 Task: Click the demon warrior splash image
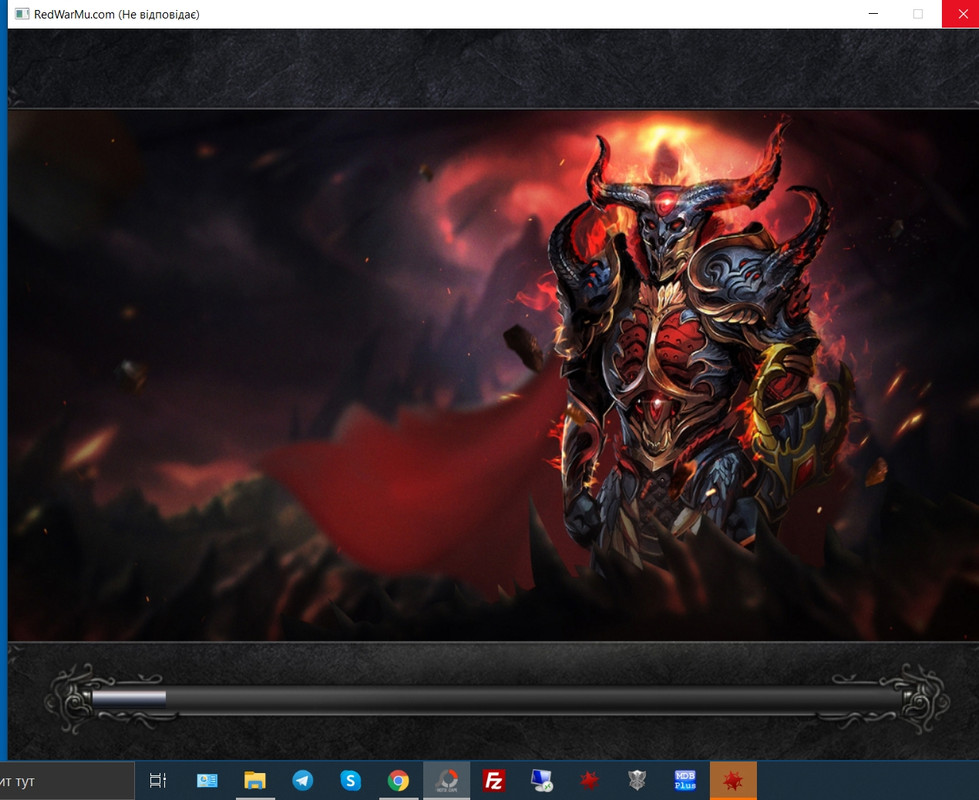click(493, 375)
